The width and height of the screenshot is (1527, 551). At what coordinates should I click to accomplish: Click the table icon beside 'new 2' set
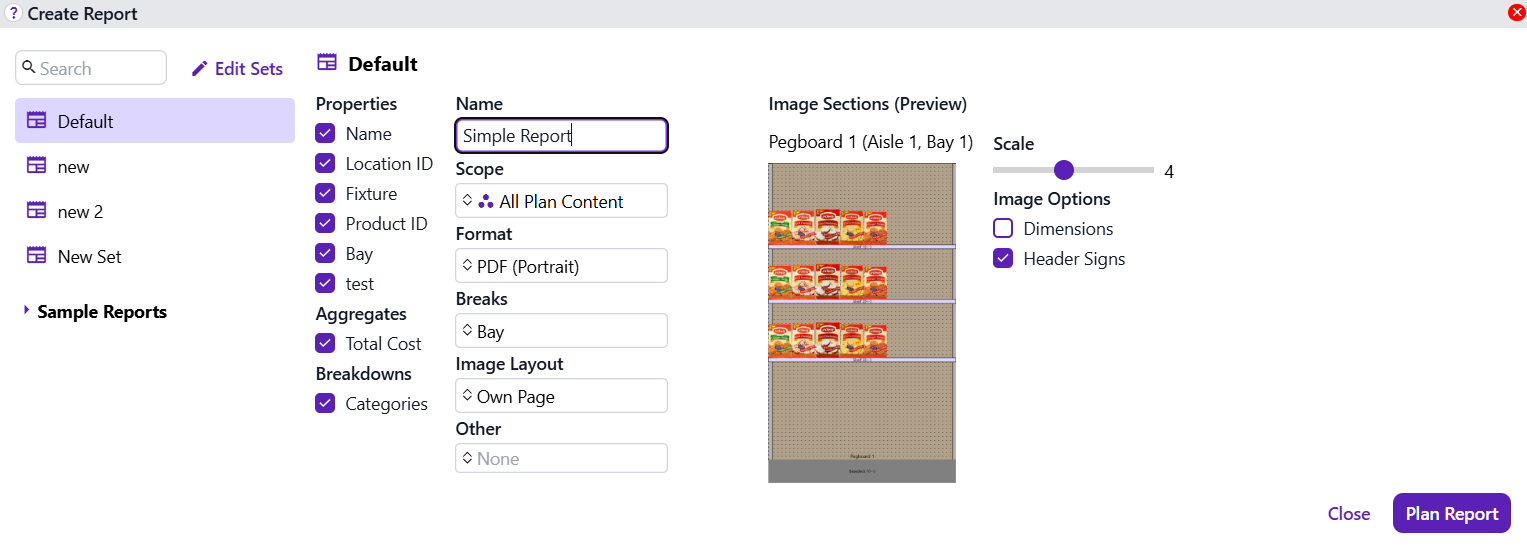click(x=37, y=211)
